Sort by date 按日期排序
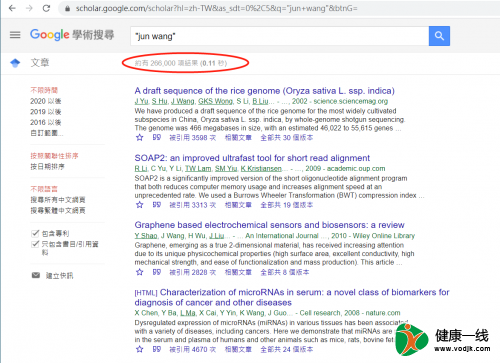The height and width of the screenshot is (363, 500). (47, 166)
